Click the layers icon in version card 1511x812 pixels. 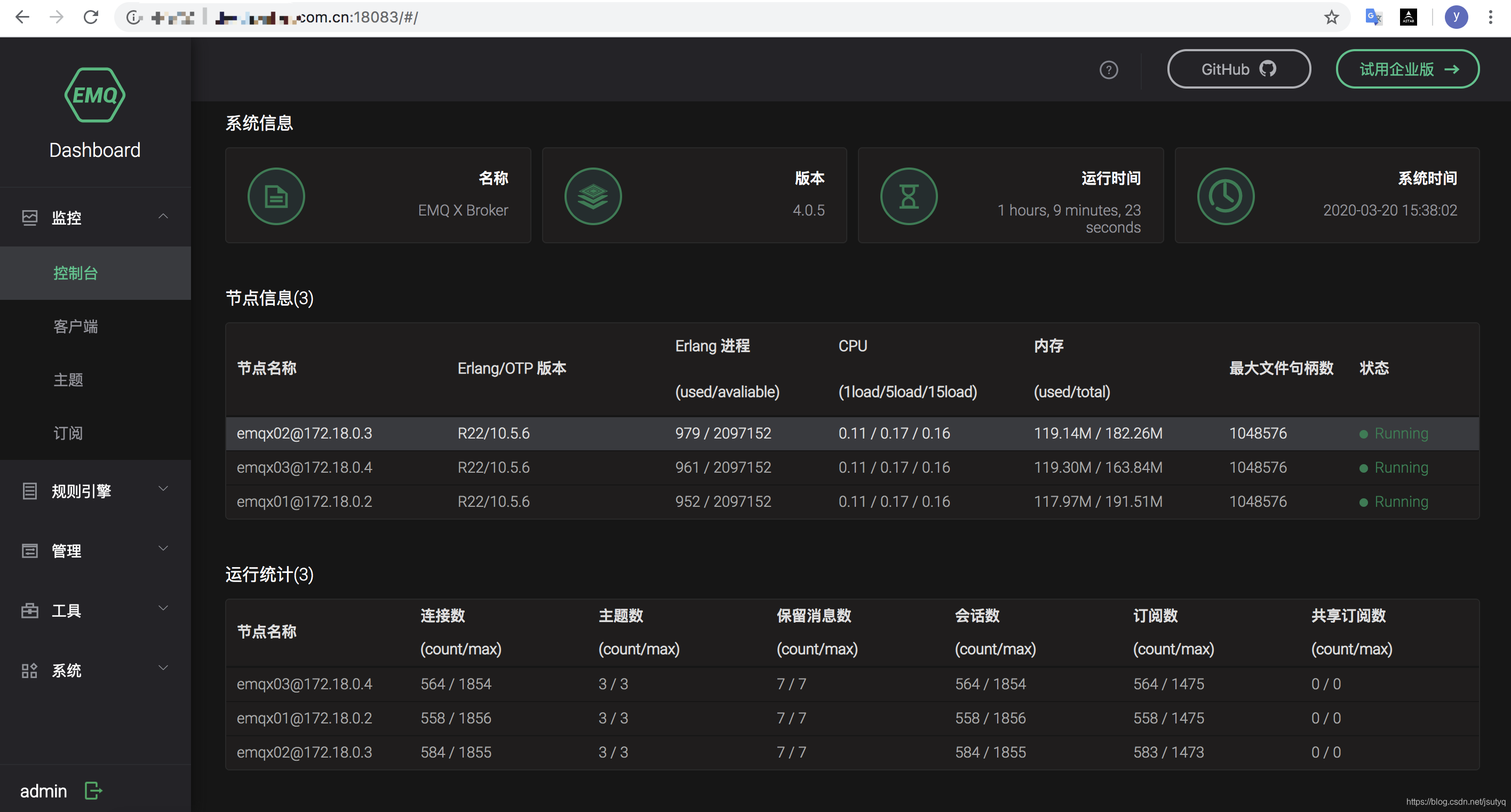coord(592,196)
